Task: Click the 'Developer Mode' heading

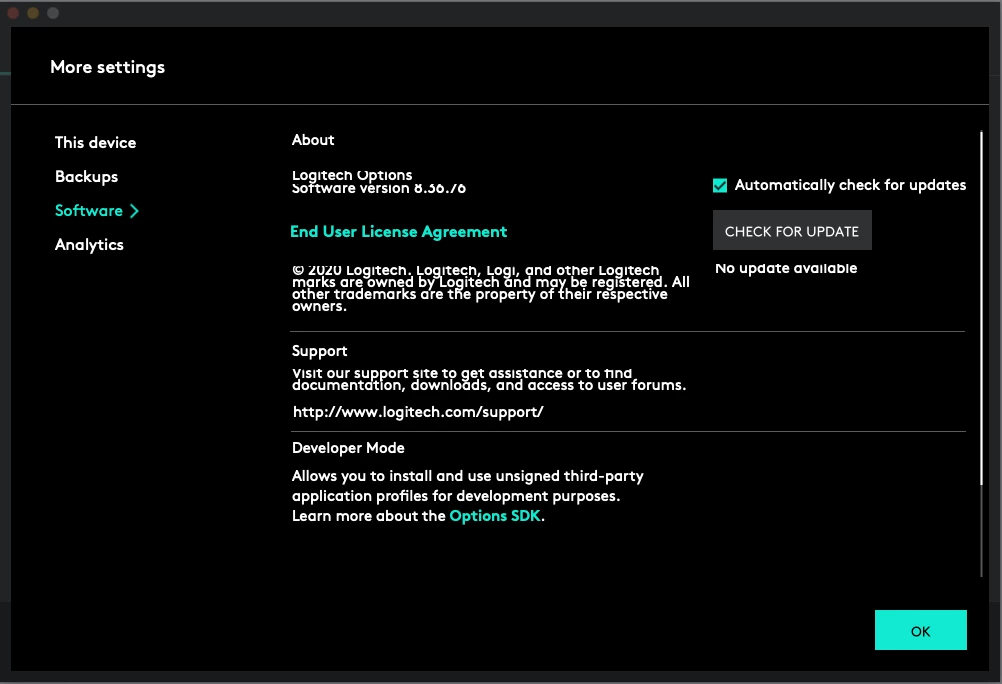Action: point(348,448)
